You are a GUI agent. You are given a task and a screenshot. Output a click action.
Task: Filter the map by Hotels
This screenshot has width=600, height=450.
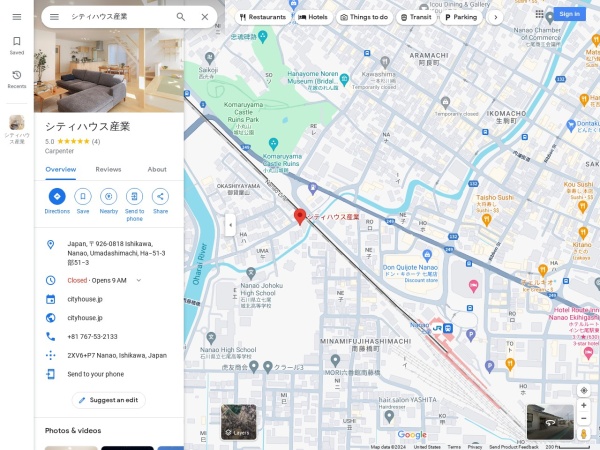coord(313,17)
